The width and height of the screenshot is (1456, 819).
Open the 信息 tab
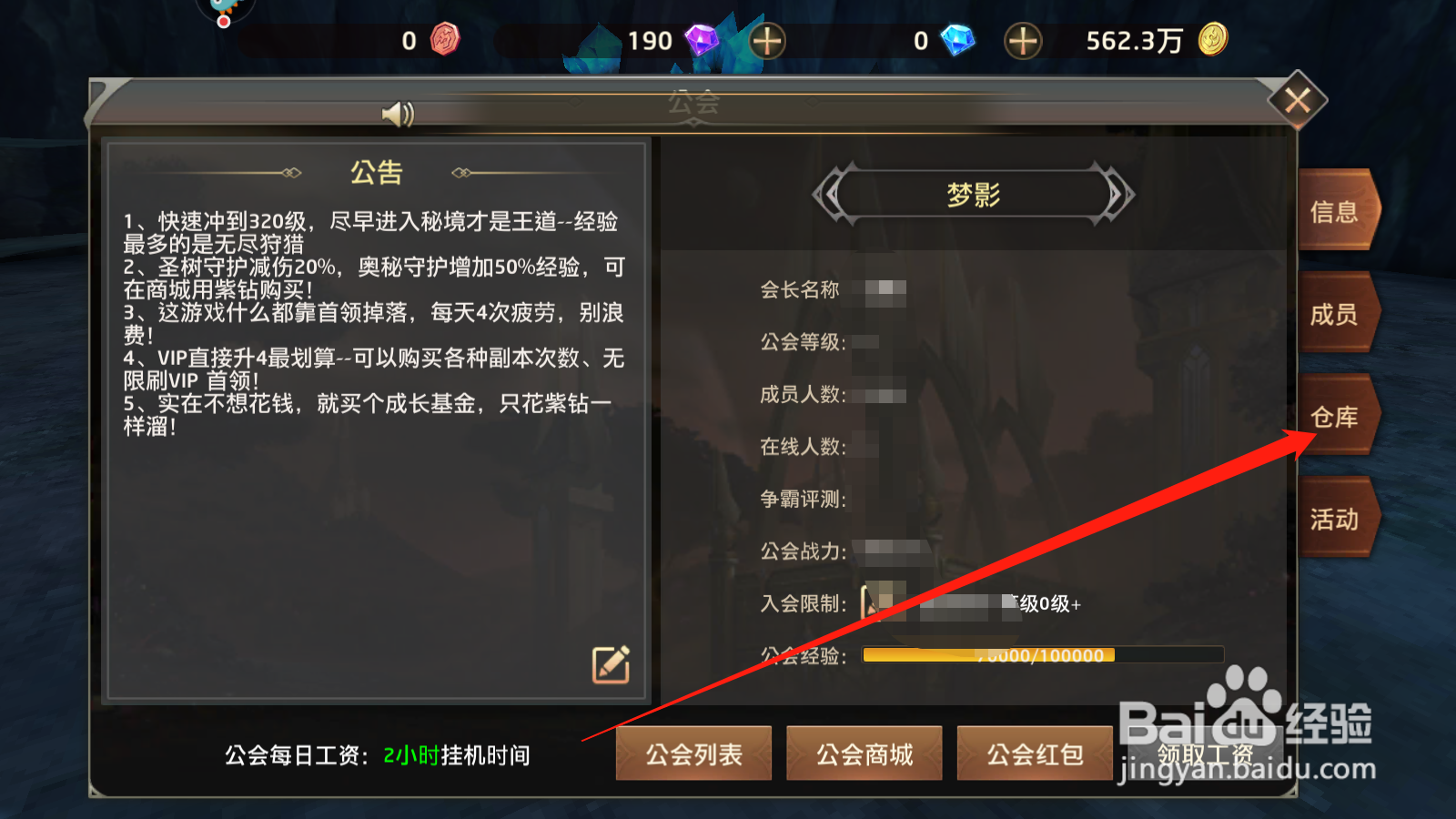1338,211
